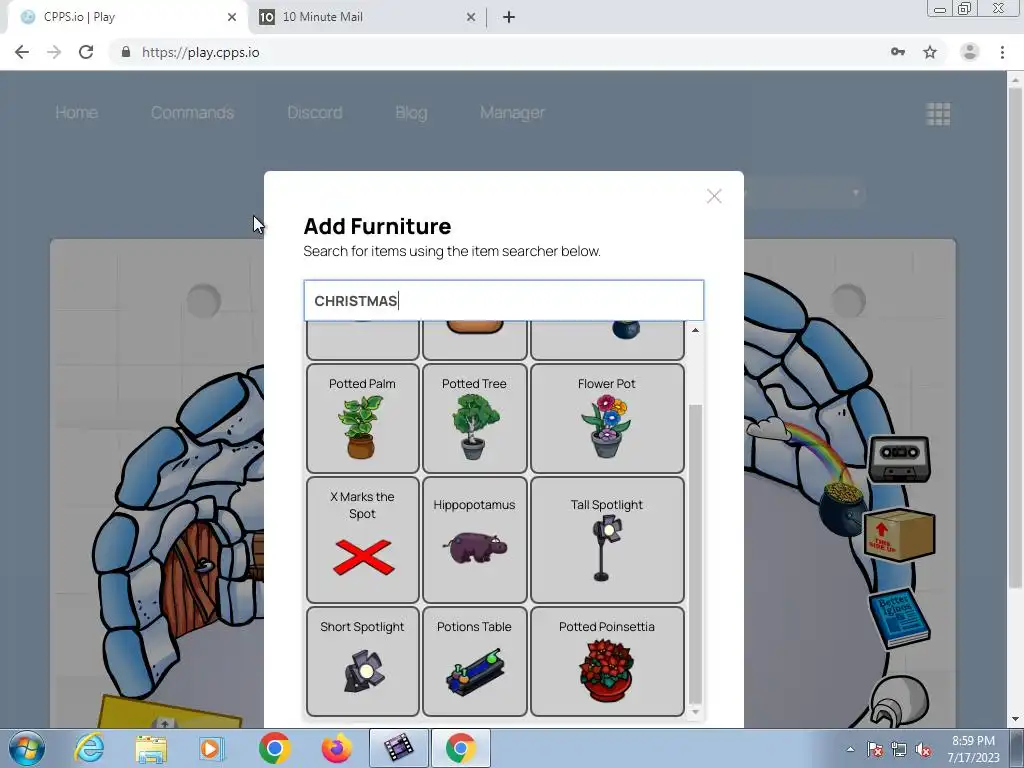This screenshot has height=768, width=1024.
Task: Open the network tray icon
Action: (x=899, y=749)
